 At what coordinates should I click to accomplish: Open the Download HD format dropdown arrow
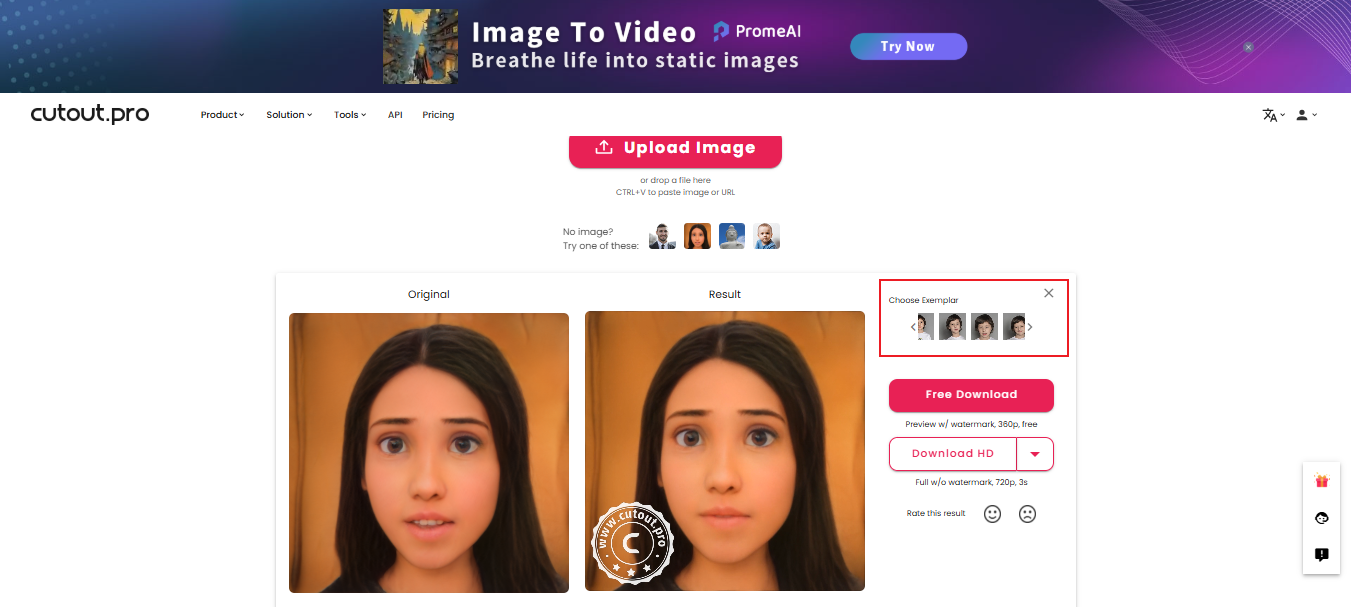[x=1035, y=453]
